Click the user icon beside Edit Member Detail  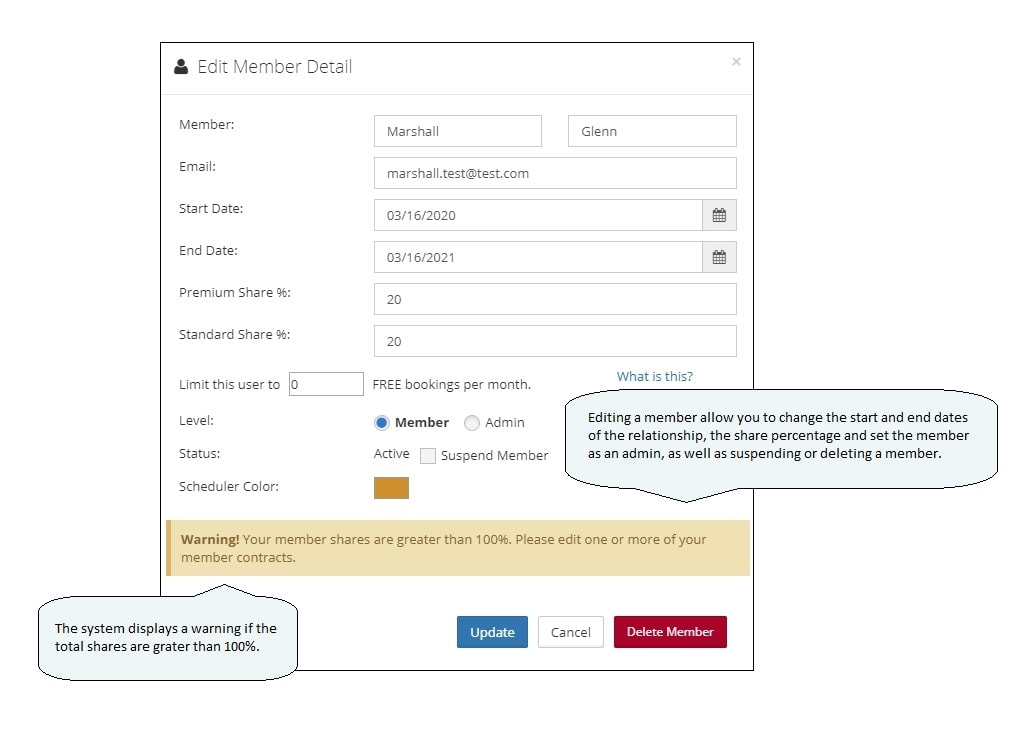[181, 67]
